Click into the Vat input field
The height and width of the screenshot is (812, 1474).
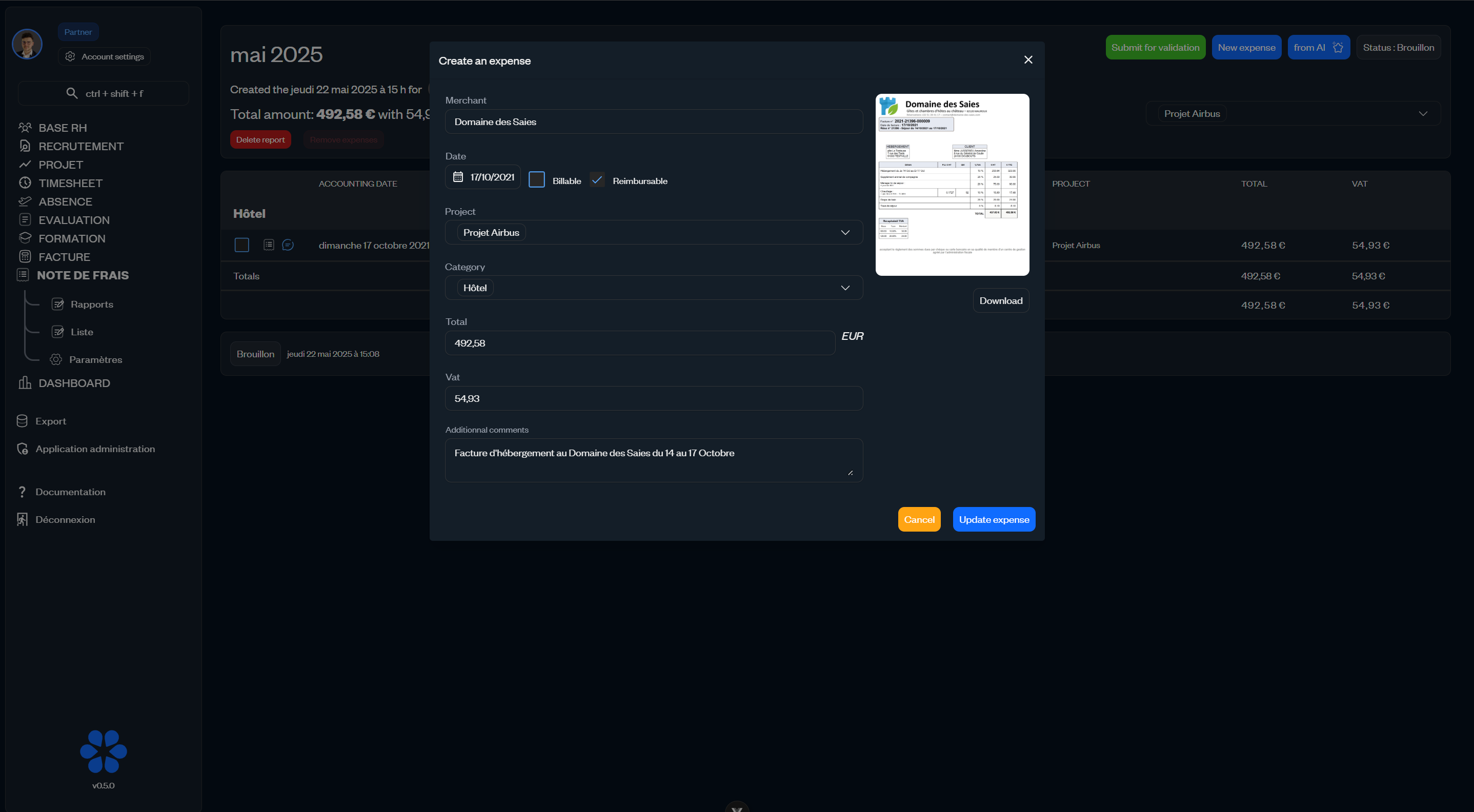point(654,398)
